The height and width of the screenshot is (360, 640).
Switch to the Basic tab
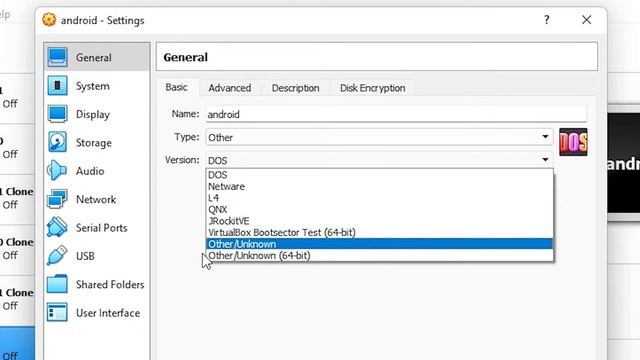point(177,87)
